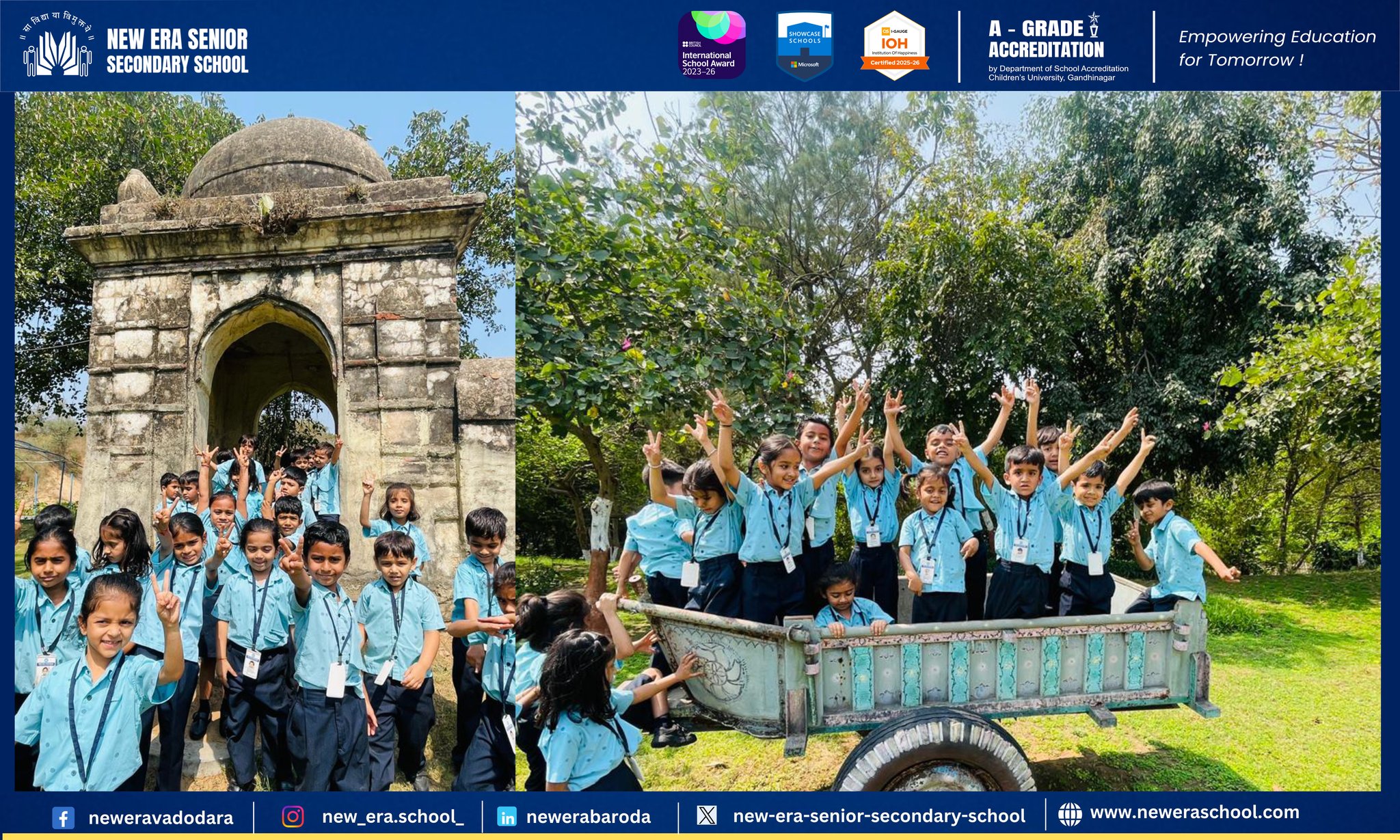
Task: Click the new_era.school_ Instagram handle
Action: click(392, 816)
